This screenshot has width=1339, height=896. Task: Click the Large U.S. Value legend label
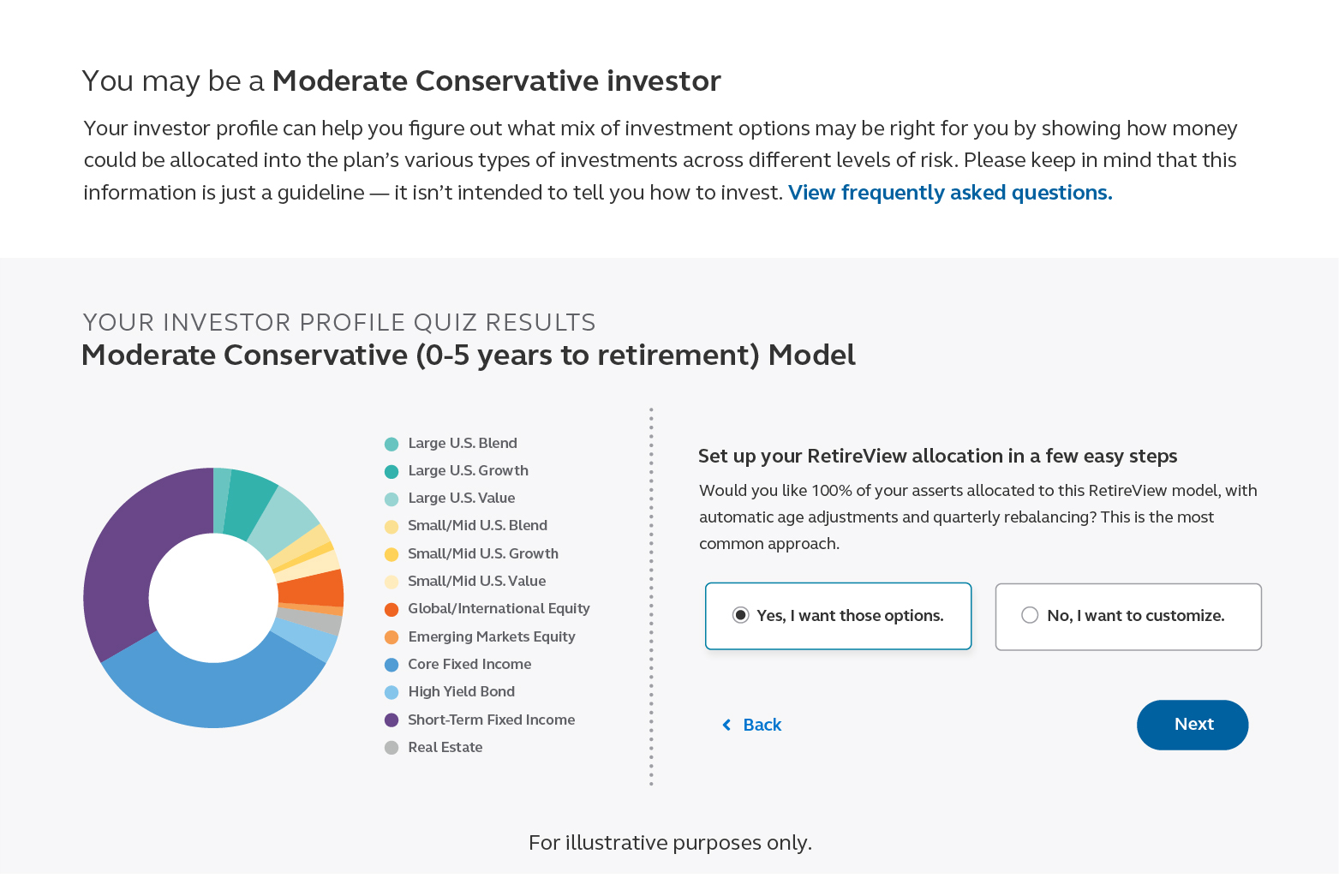462,499
